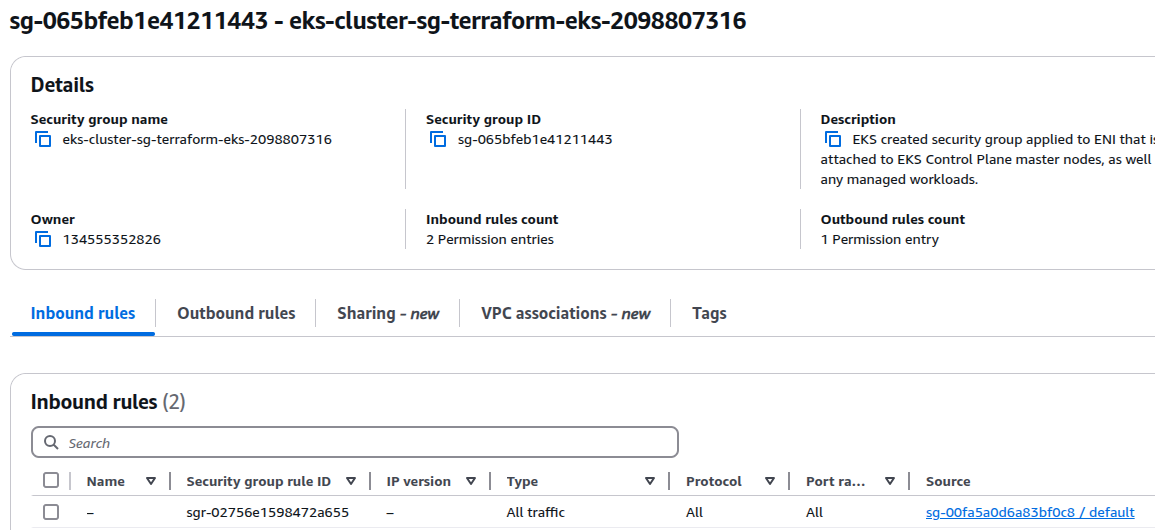The image size is (1155, 530).
Task: Switch to Inbound rules tab
Action: [83, 313]
